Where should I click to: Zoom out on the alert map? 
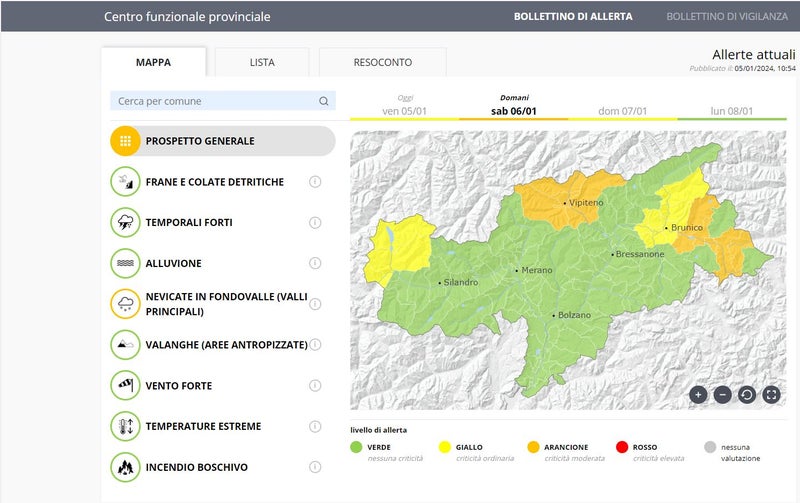coord(722,394)
